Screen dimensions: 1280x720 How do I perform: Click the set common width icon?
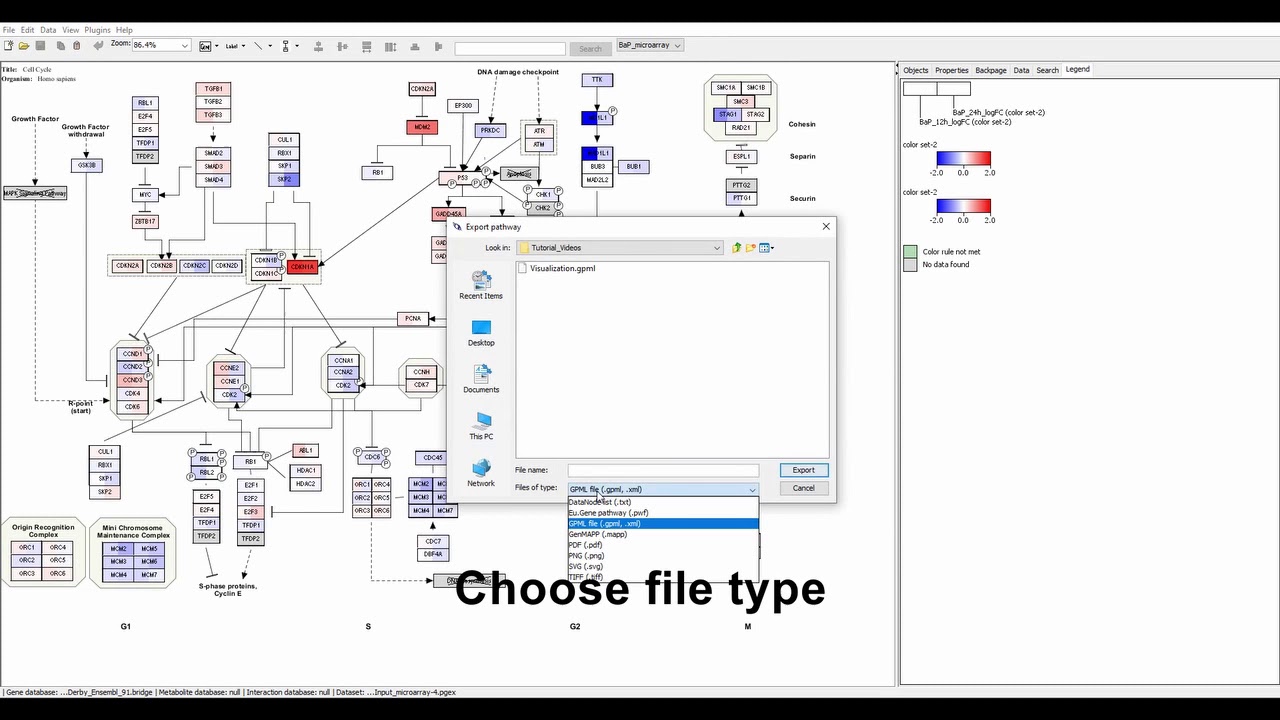367,46
